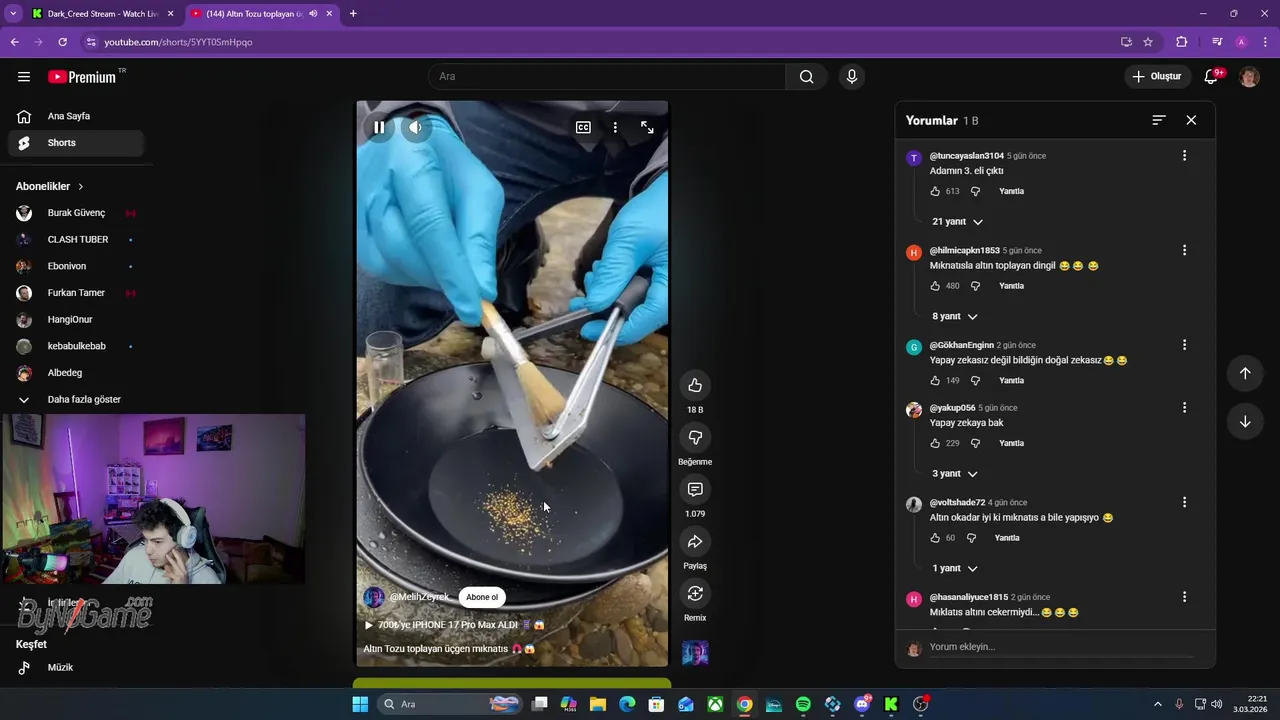The width and height of the screenshot is (1280, 720).
Task: Open the YouTube hamburger guide menu
Action: coord(24,77)
